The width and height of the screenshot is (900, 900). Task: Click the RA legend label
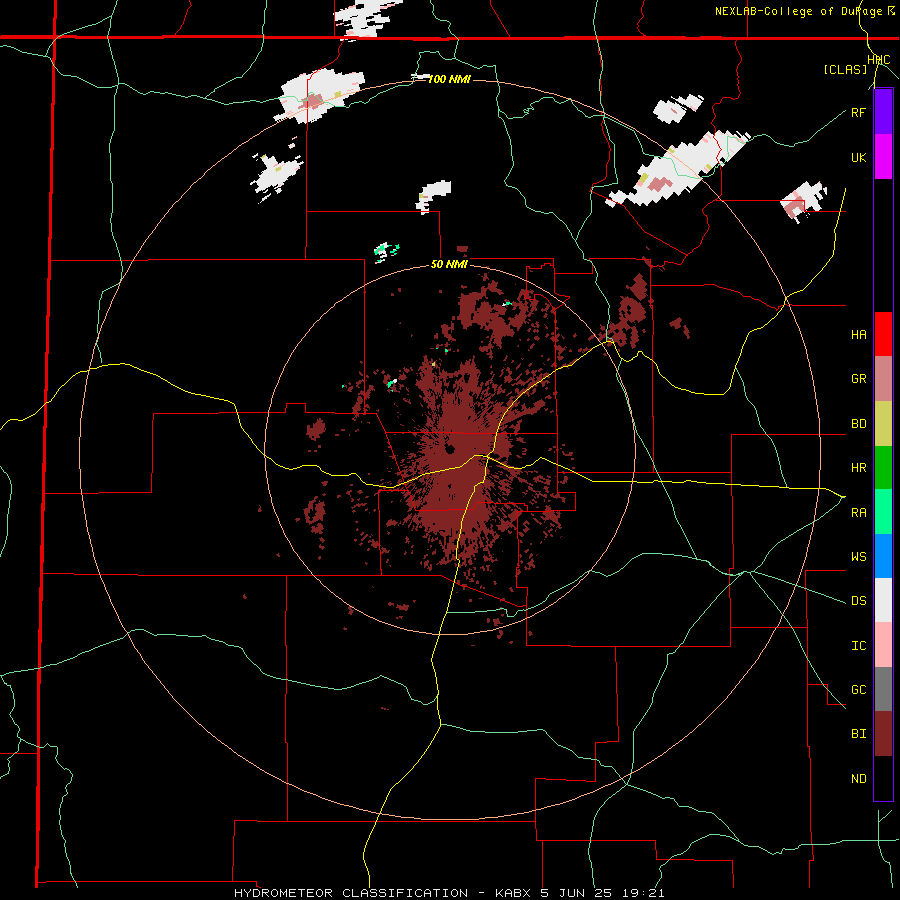[x=858, y=513]
